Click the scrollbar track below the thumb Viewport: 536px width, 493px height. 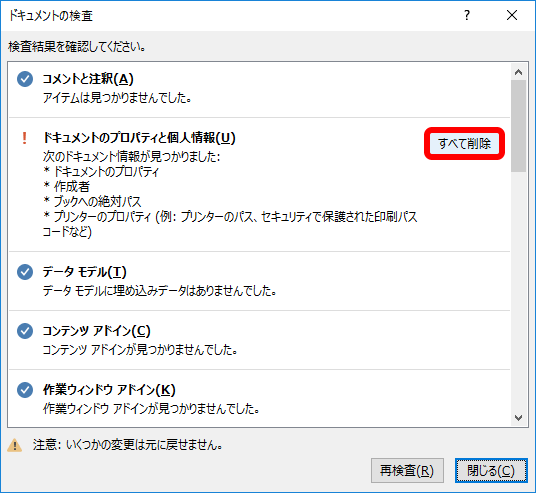tap(518, 291)
